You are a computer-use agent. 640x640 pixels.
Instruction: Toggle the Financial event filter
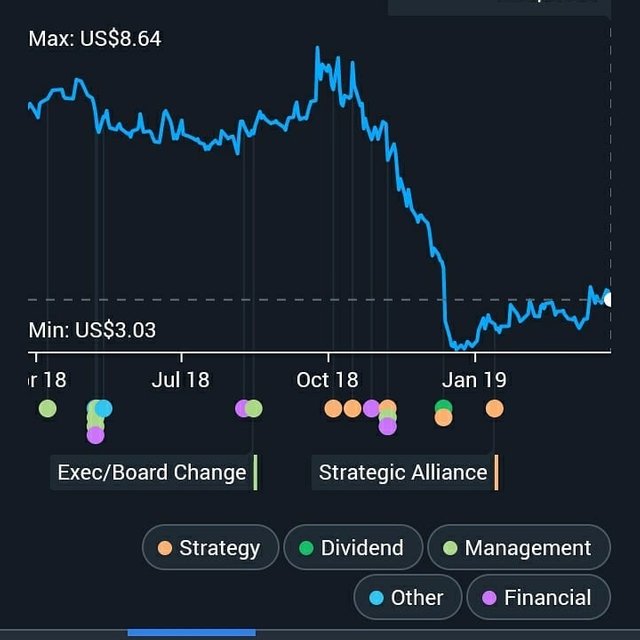537,598
